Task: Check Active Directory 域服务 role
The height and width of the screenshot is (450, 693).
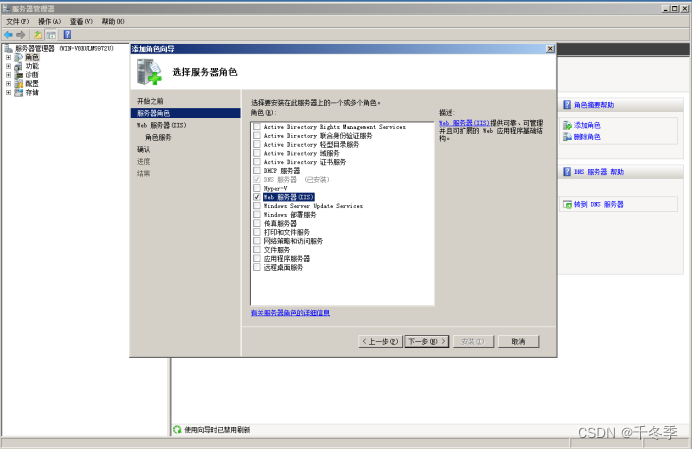Action: coord(257,153)
